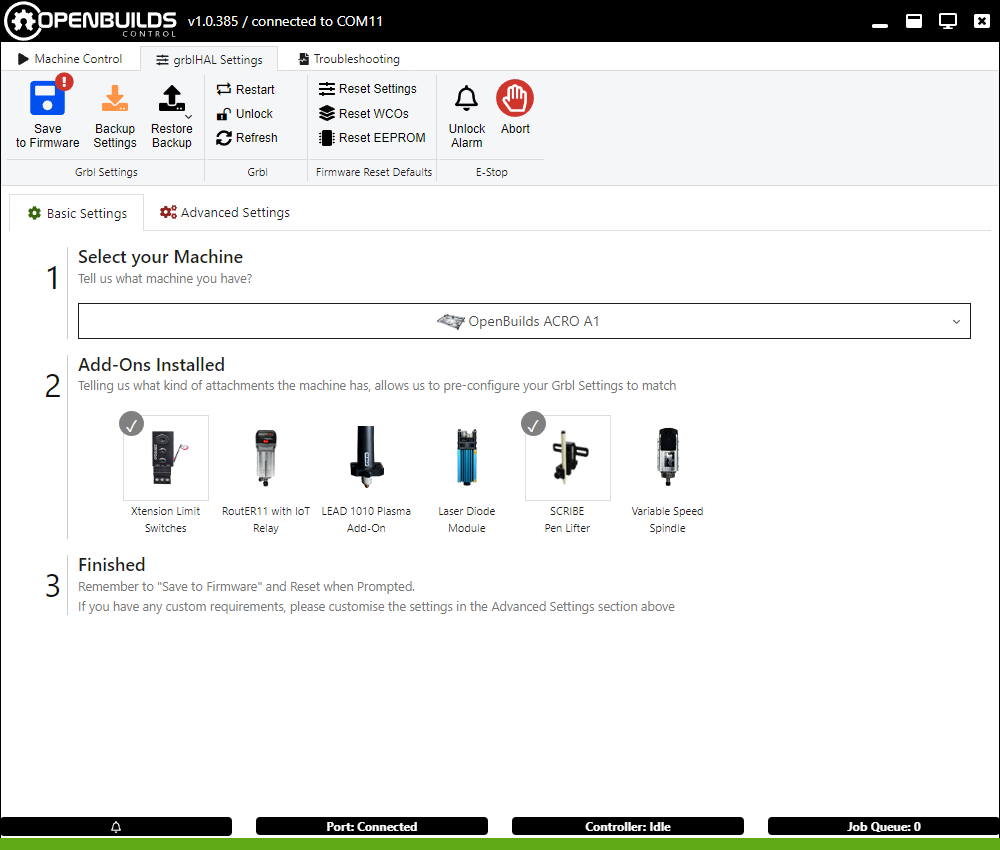Open the Troubleshooting tab
Viewport: 1000px width, 850px height.
click(x=349, y=59)
